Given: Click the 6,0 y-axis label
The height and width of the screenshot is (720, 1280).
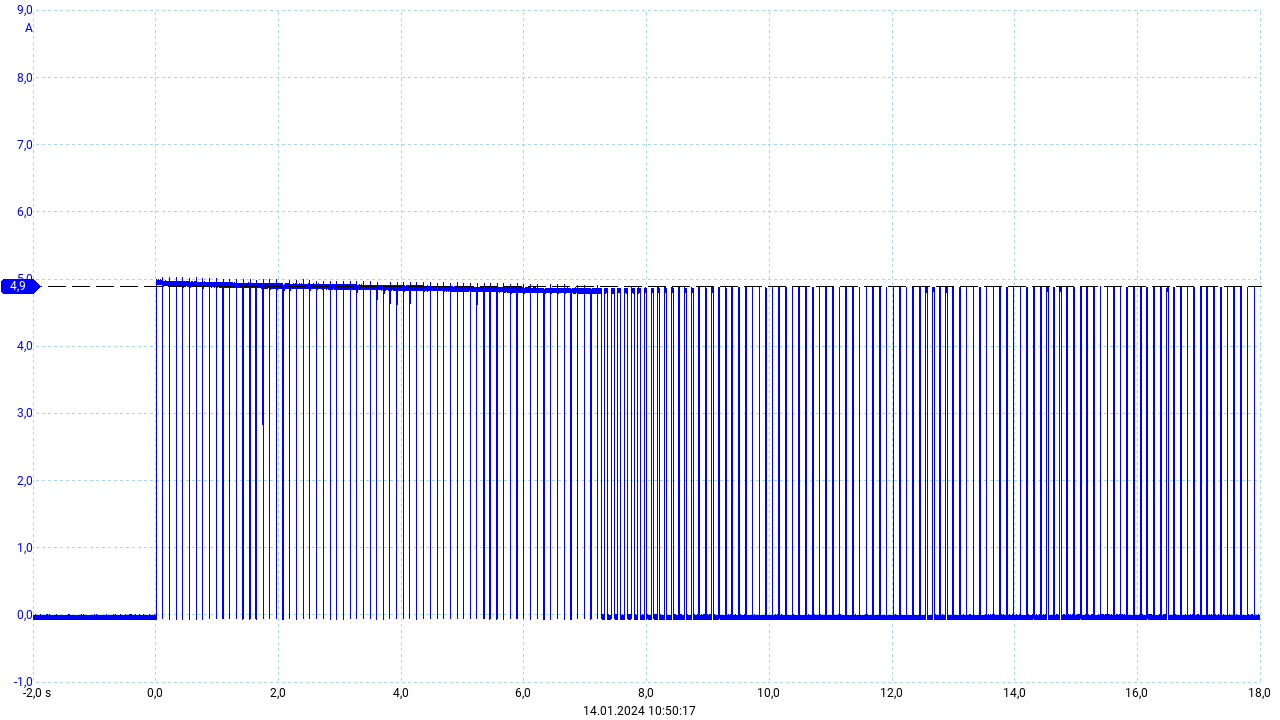Looking at the screenshot, I should [25, 212].
